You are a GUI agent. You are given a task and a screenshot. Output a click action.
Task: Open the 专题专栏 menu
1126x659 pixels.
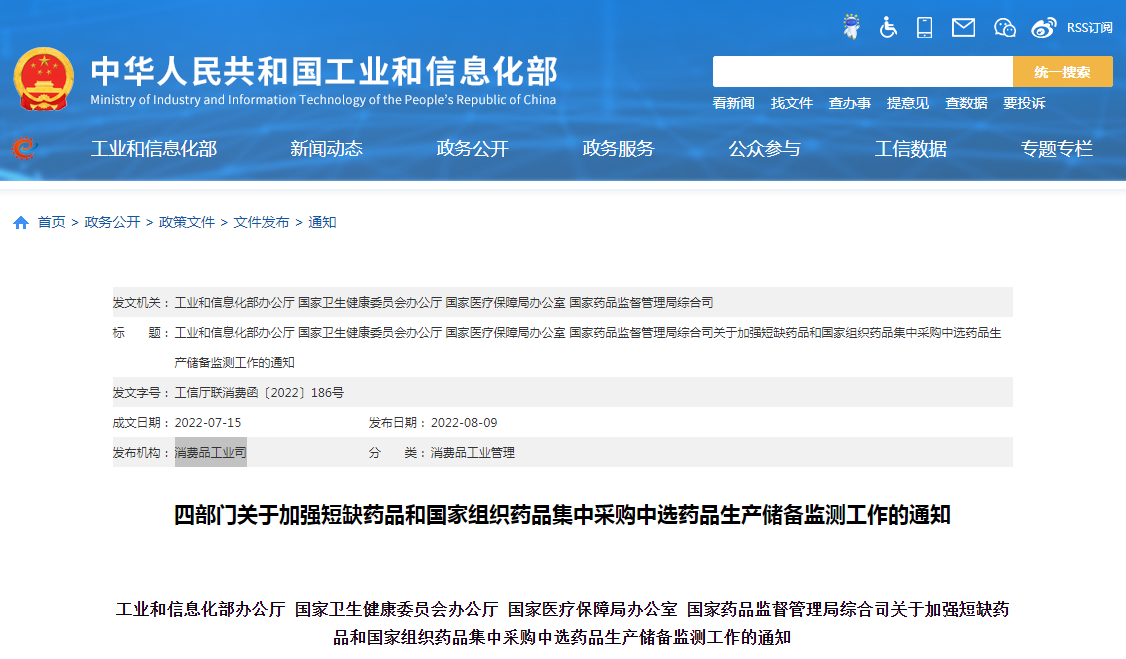click(1057, 148)
